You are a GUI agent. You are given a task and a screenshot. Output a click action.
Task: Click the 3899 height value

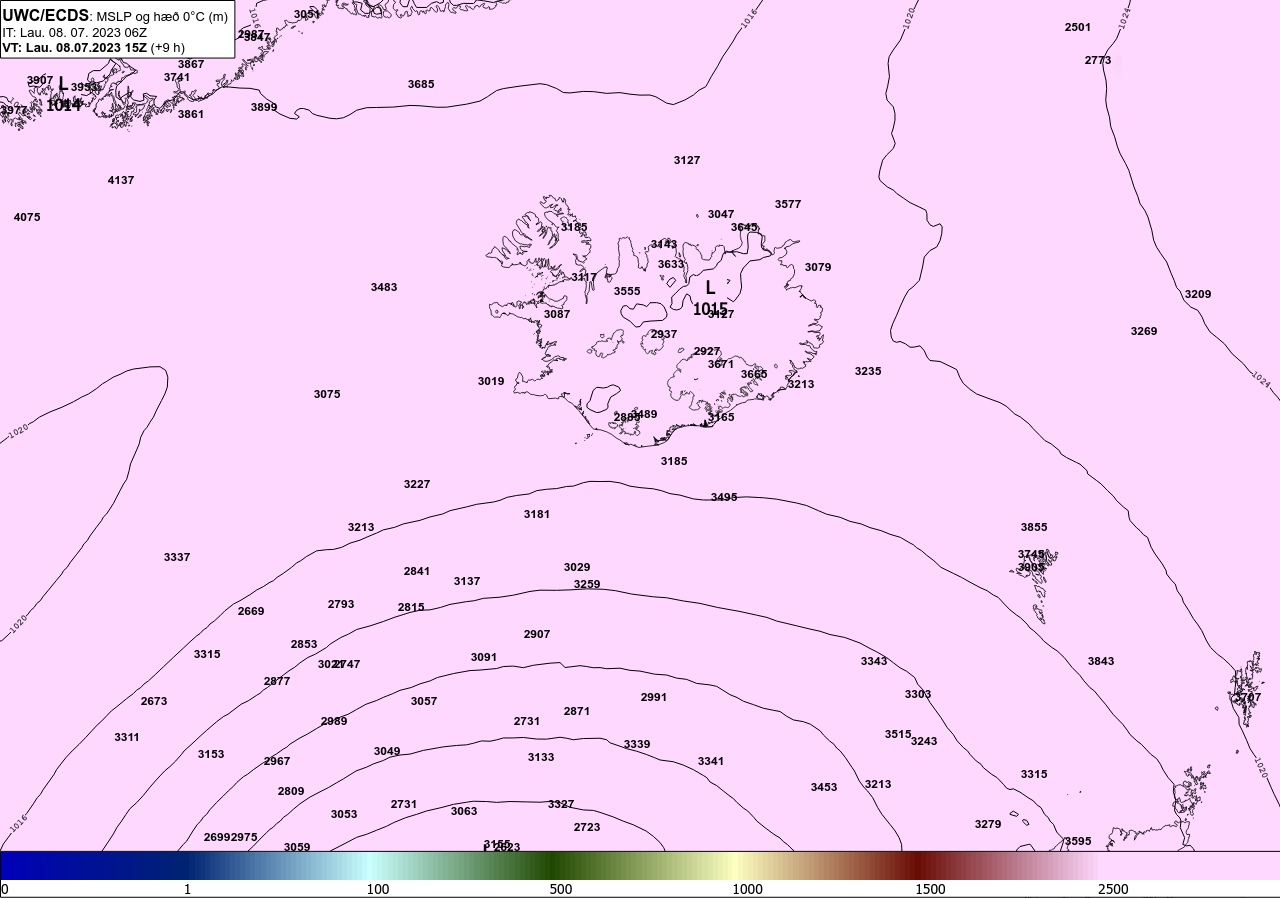264,107
